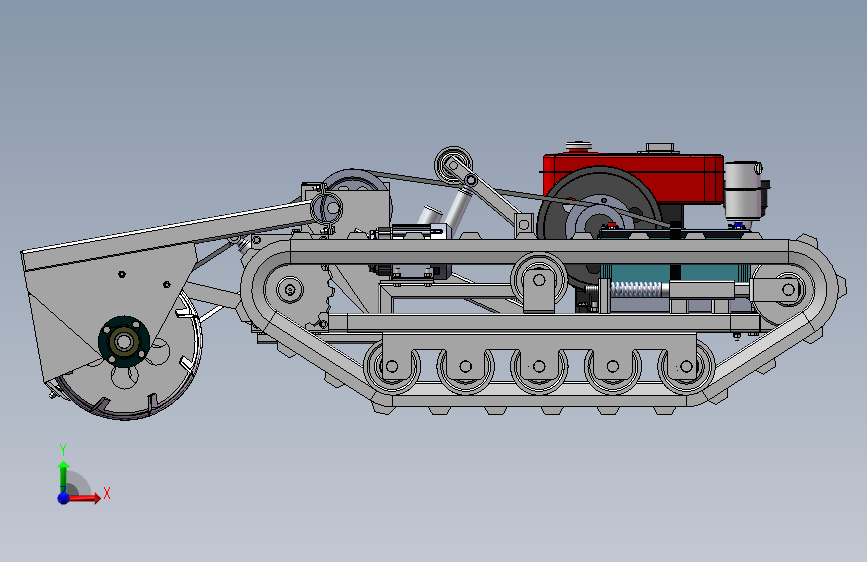Select the long boom arm holding cutter

point(171,235)
